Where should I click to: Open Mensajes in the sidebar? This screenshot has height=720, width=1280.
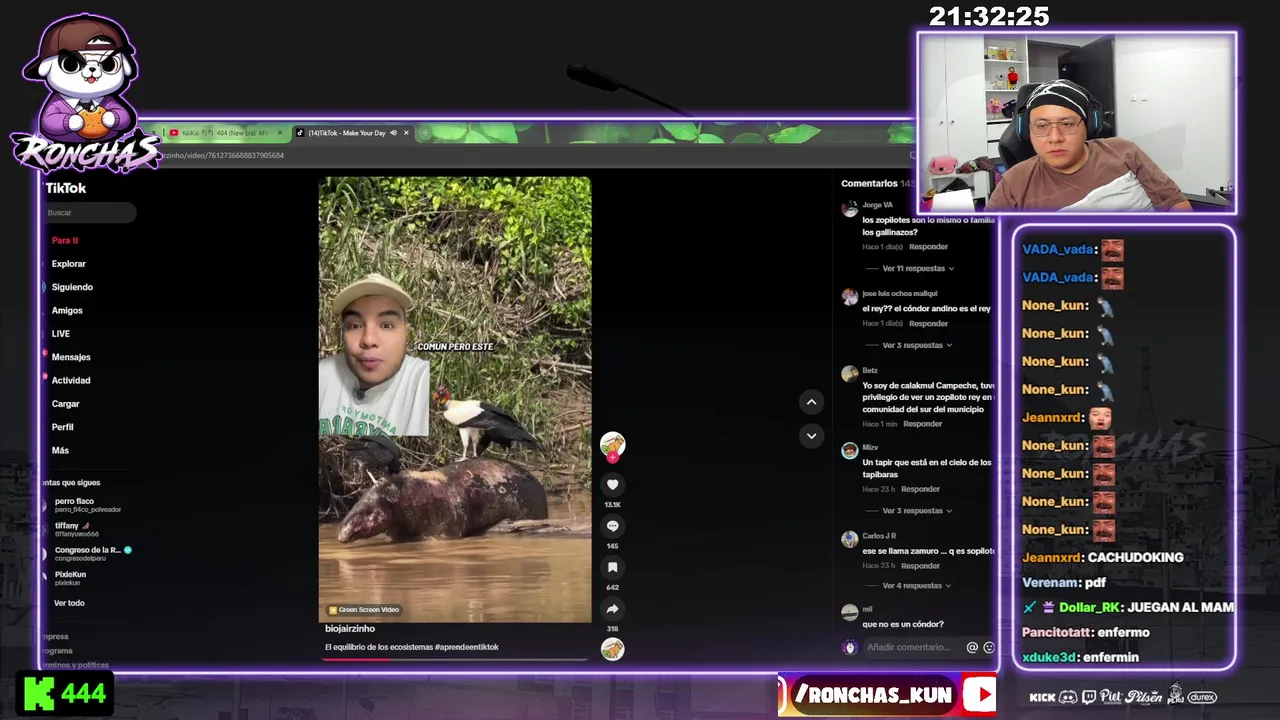coord(71,357)
